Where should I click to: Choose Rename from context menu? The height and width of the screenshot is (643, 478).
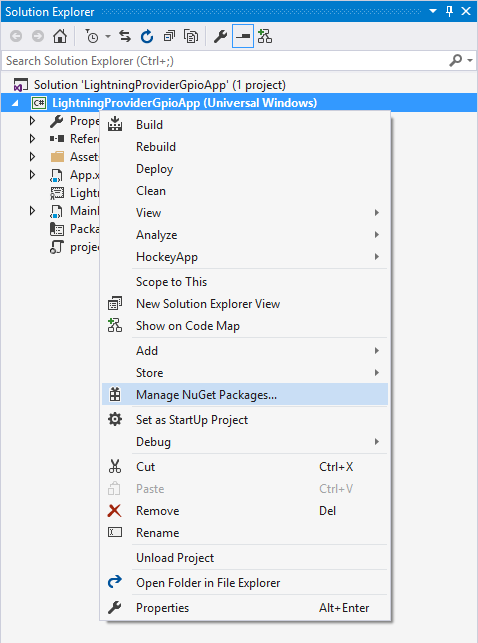point(245,533)
